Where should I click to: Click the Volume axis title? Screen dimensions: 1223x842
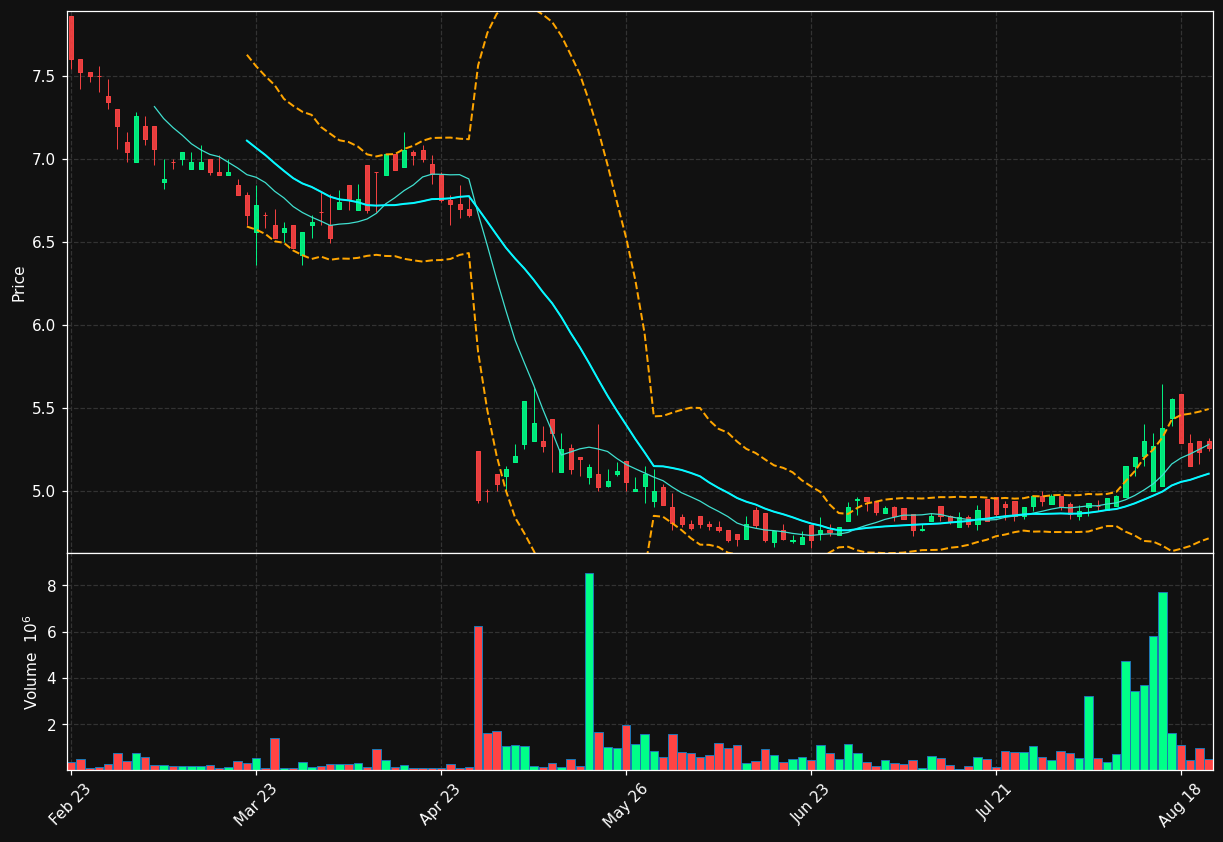pos(30,662)
